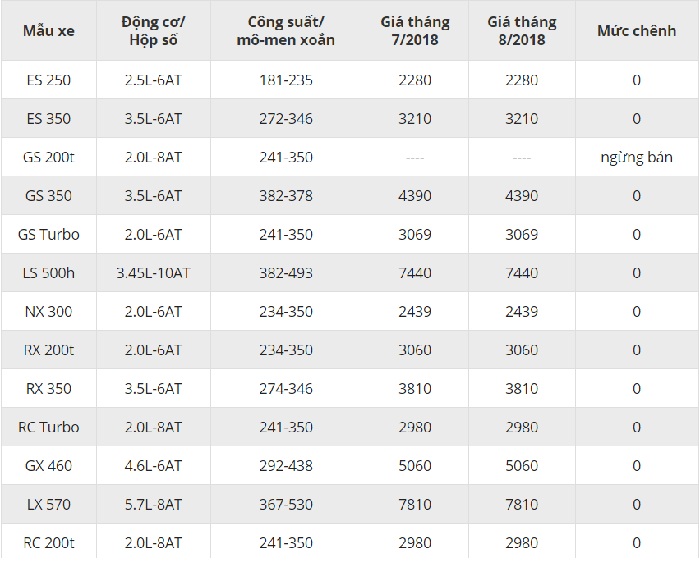
Task: Click the 'Giá tháng 8/2018' column header
Action: pyautogui.click(x=521, y=29)
